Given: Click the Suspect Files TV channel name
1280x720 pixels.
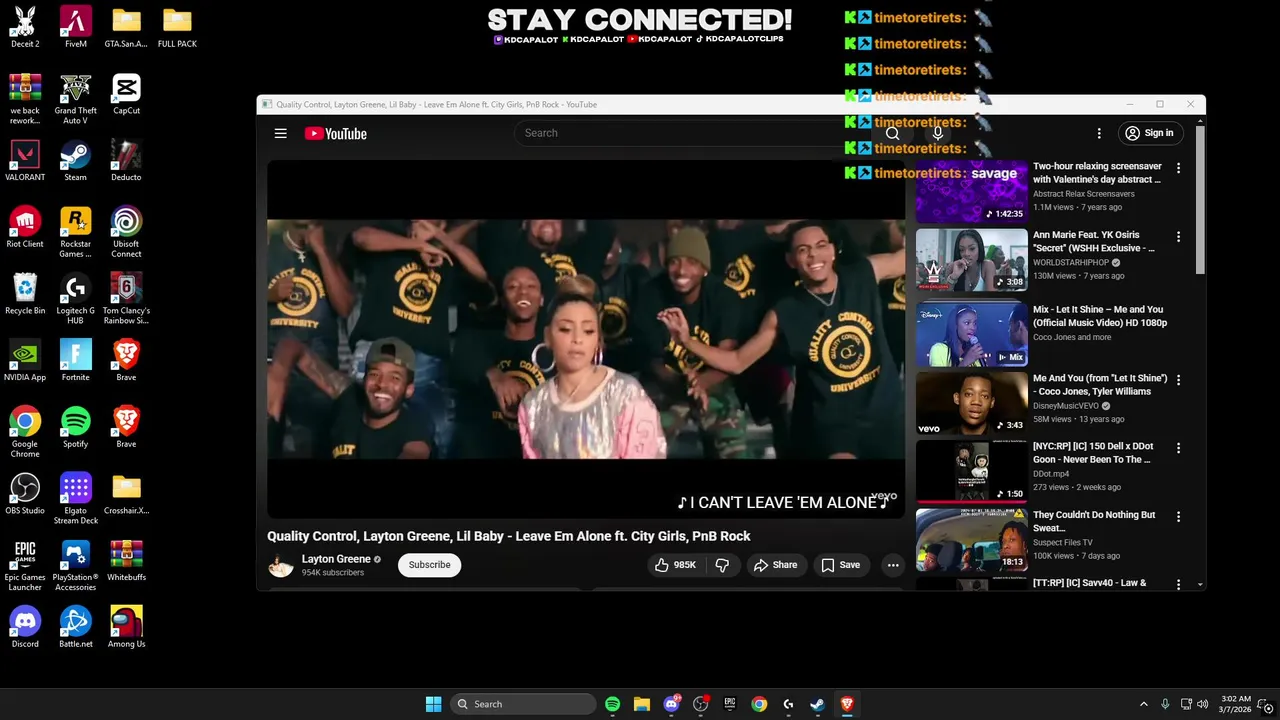Looking at the screenshot, I should tap(1062, 543).
